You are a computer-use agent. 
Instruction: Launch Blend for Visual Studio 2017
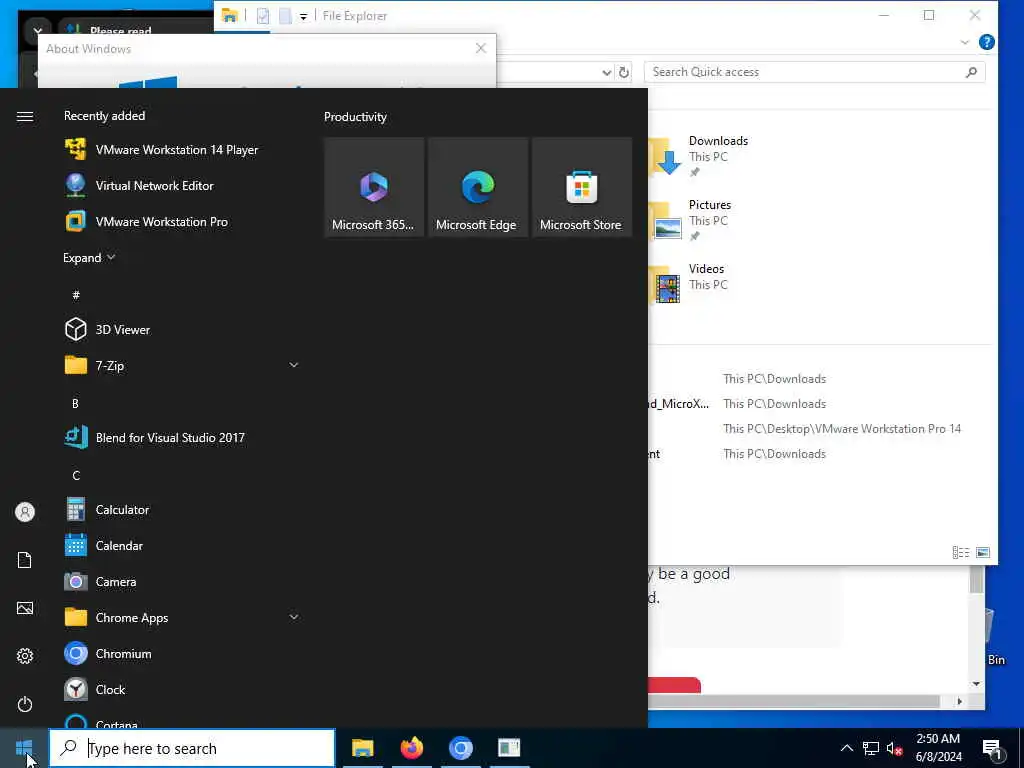coord(170,438)
